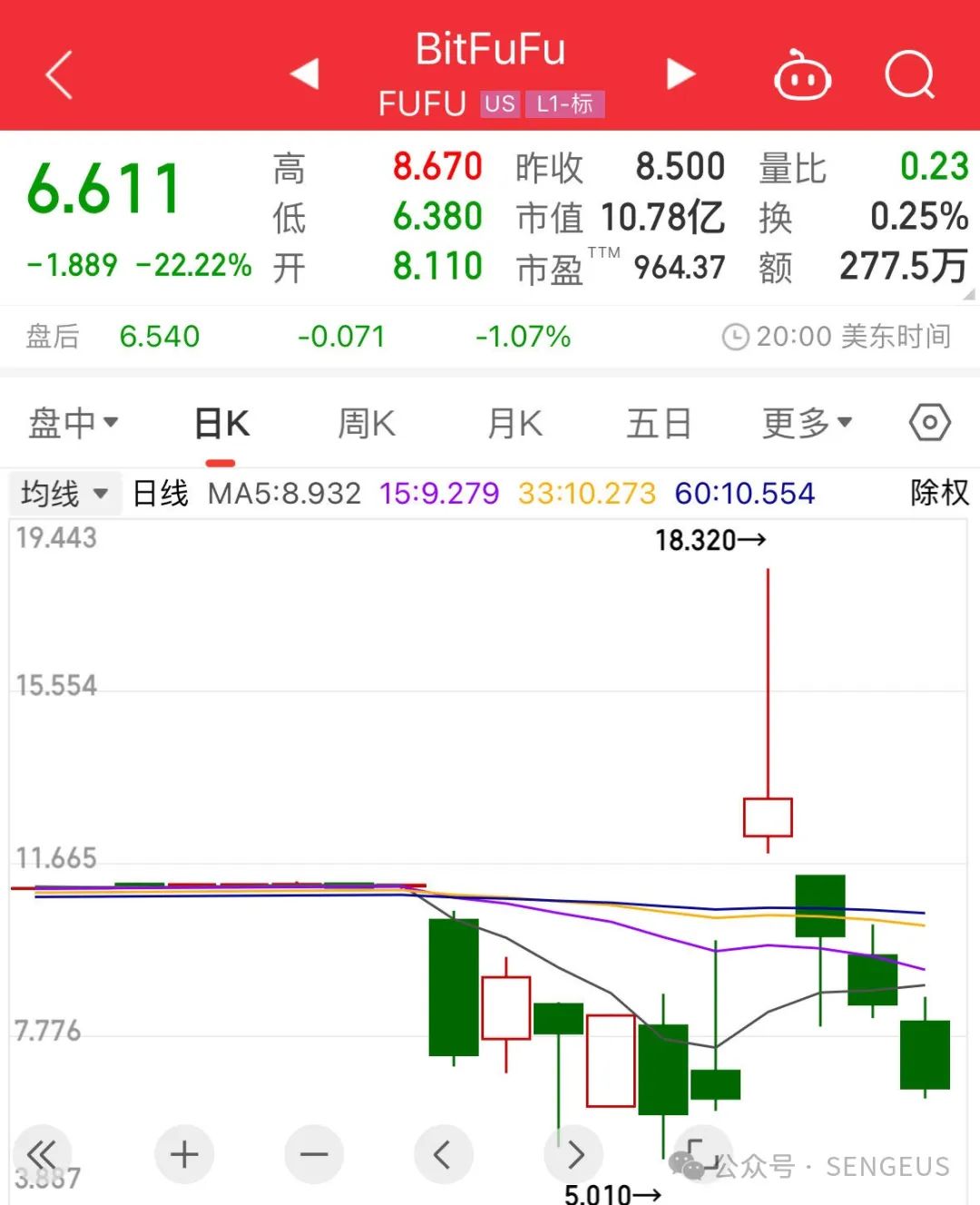This screenshot has width=980, height=1205.
Task: Move chart right with round arrow button
Action: (573, 1154)
